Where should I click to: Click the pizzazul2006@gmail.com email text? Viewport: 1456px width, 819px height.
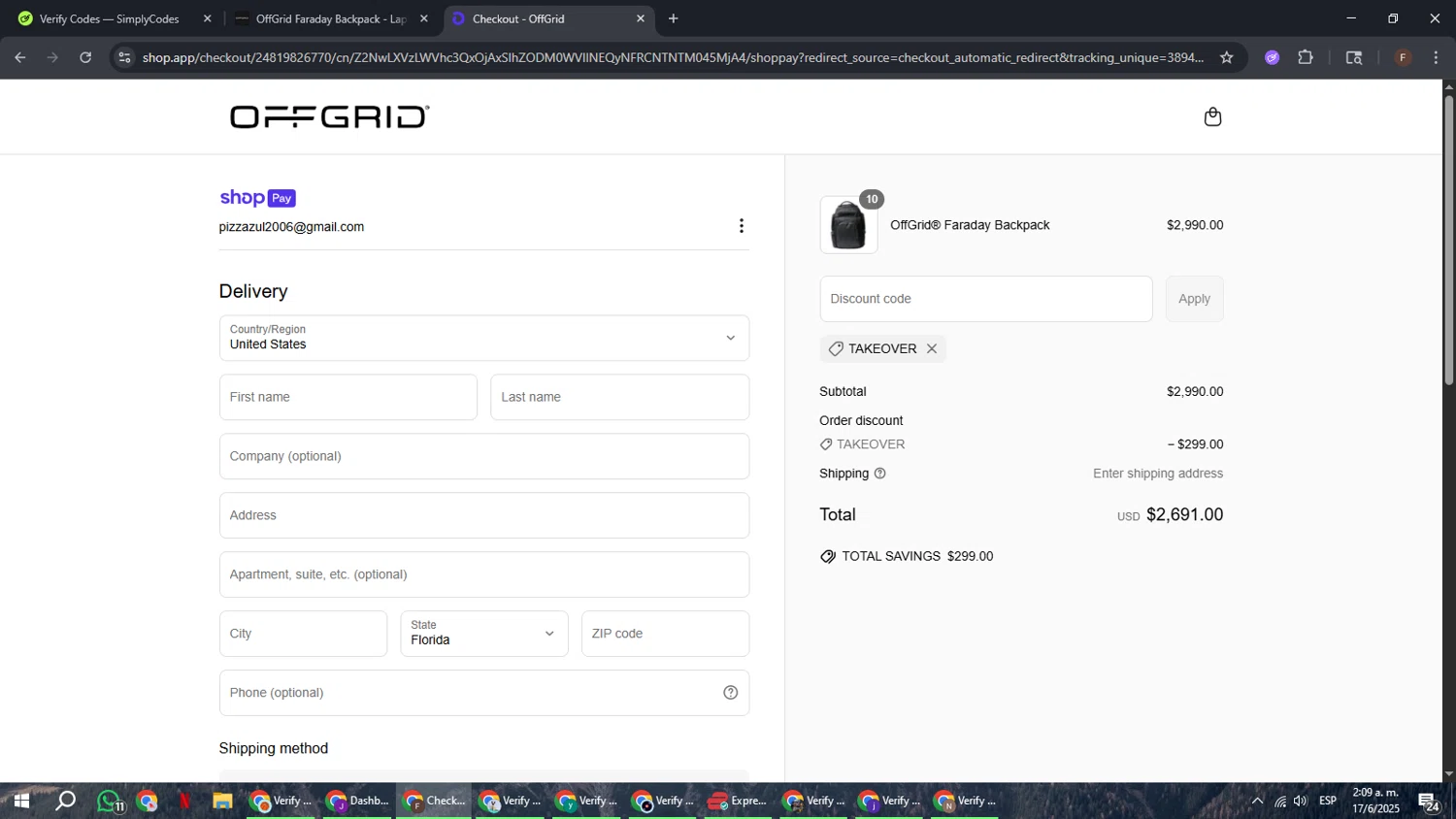point(291,227)
